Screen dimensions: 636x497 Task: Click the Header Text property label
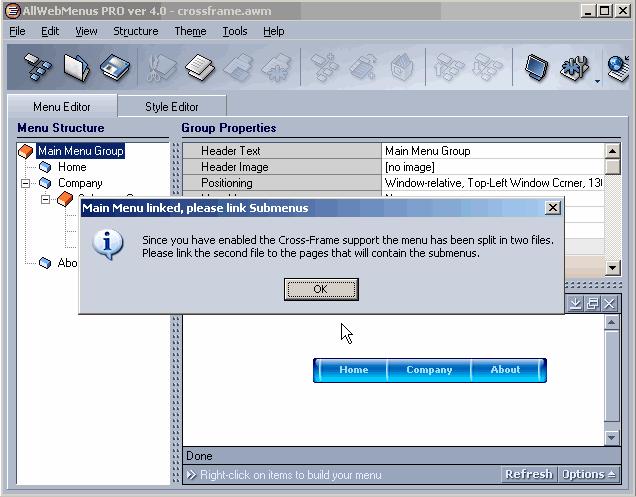pyautogui.click(x=230, y=151)
